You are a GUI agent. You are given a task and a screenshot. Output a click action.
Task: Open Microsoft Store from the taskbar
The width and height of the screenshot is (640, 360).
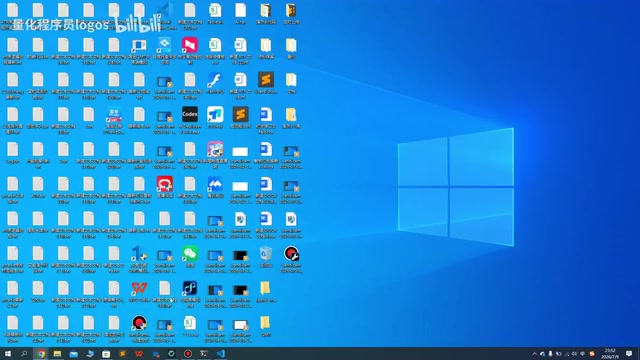106,353
